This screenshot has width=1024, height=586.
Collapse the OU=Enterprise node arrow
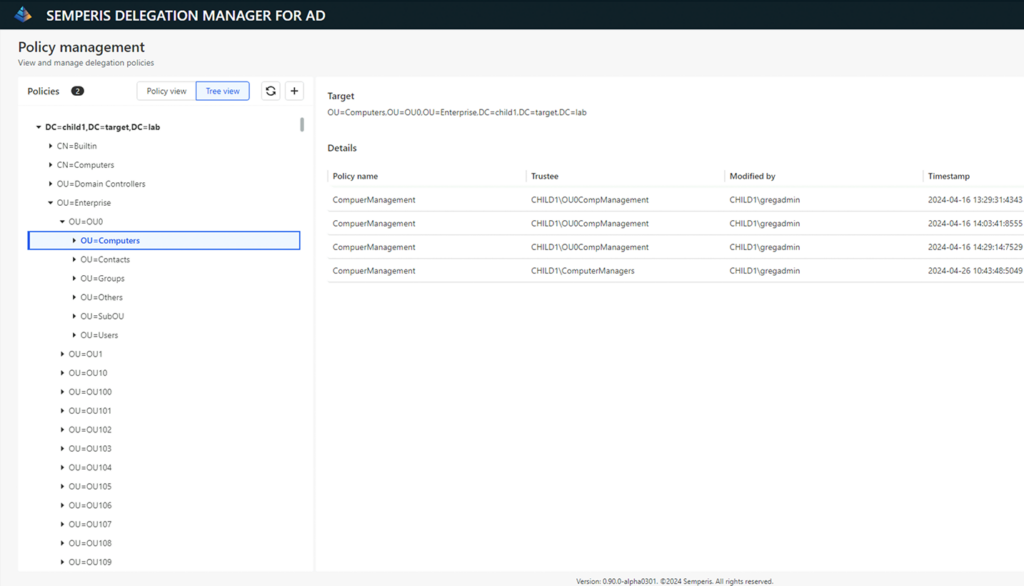pyautogui.click(x=50, y=203)
